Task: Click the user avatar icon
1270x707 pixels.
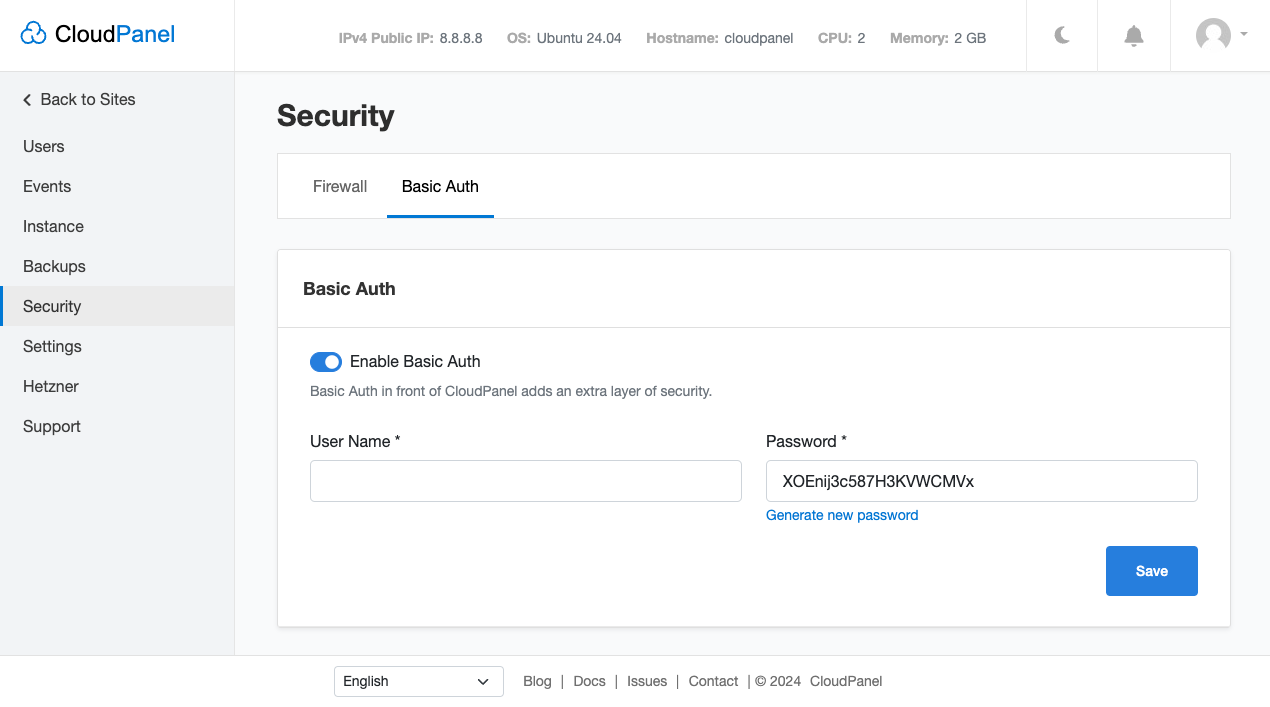Action: click(1213, 35)
